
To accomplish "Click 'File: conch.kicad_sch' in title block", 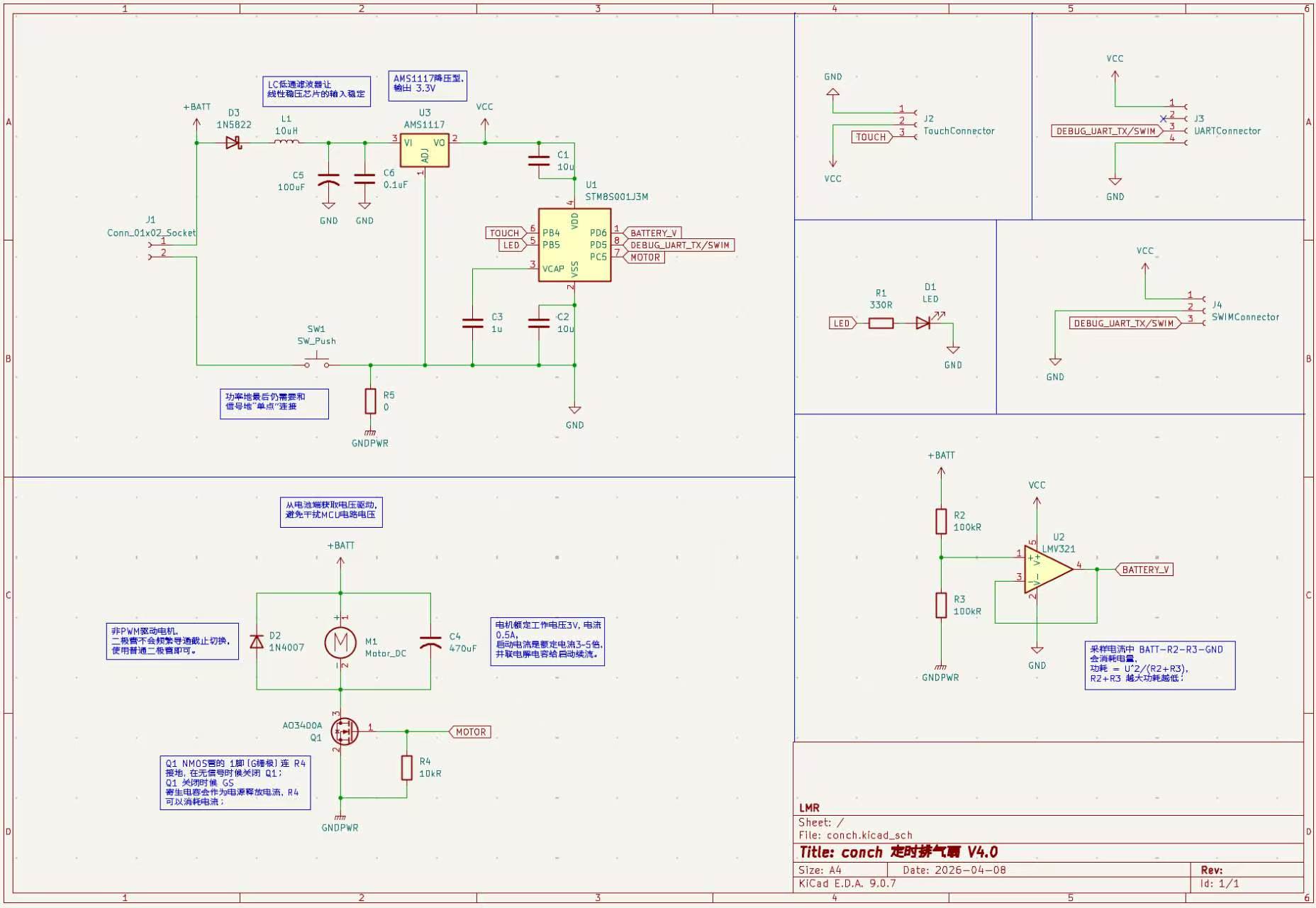I will pos(855,836).
